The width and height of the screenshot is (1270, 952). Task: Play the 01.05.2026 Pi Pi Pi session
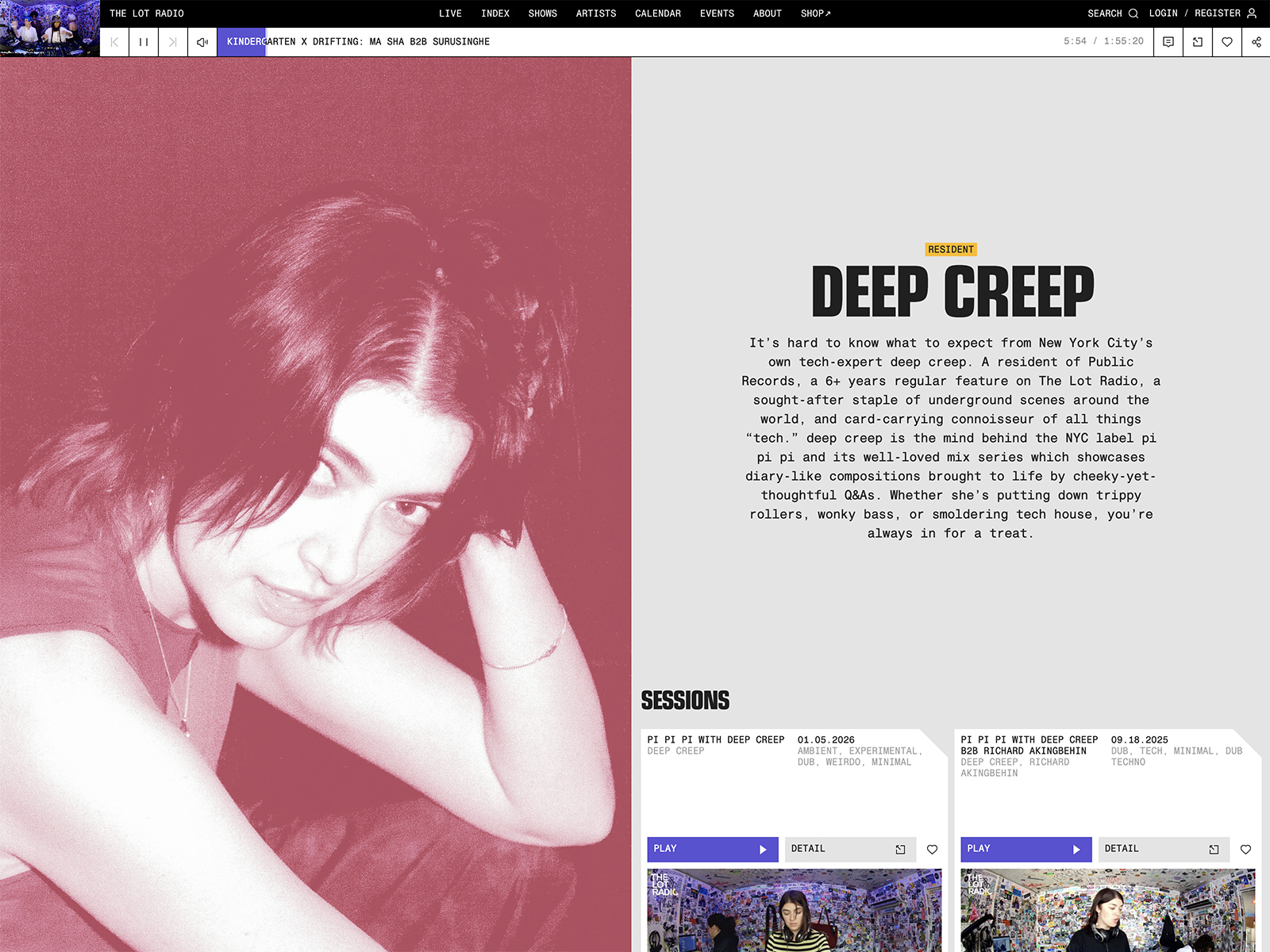pos(711,849)
